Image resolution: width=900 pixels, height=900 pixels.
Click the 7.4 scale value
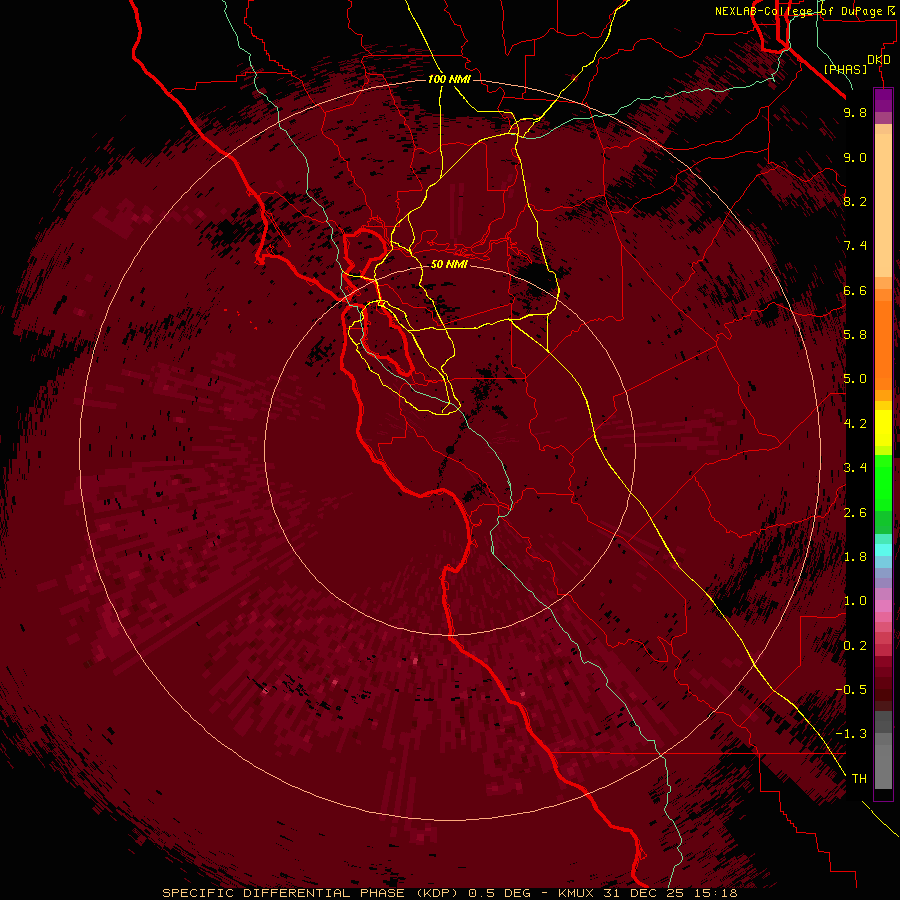coord(855,246)
